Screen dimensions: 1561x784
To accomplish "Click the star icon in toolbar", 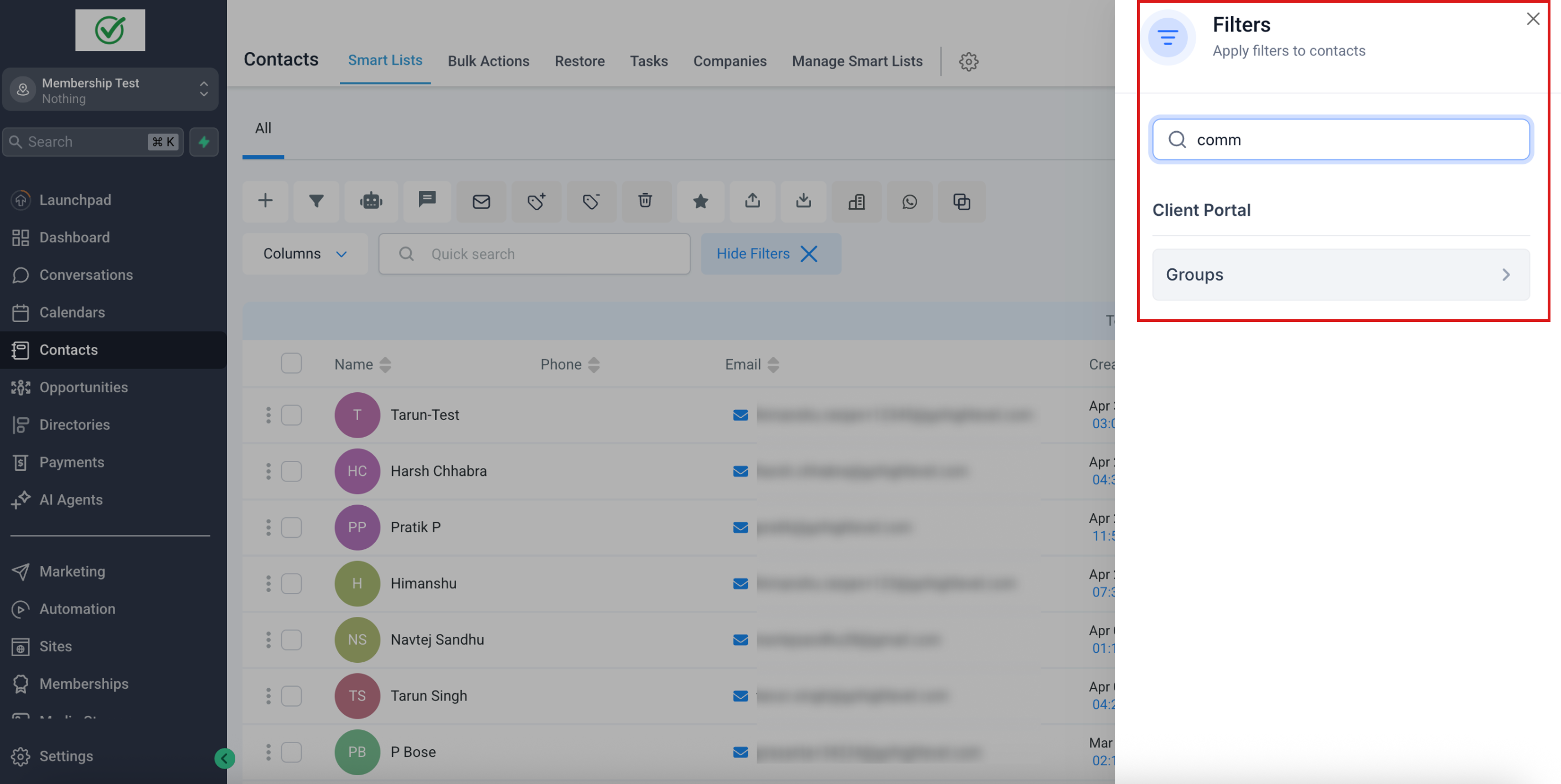I will (x=700, y=201).
